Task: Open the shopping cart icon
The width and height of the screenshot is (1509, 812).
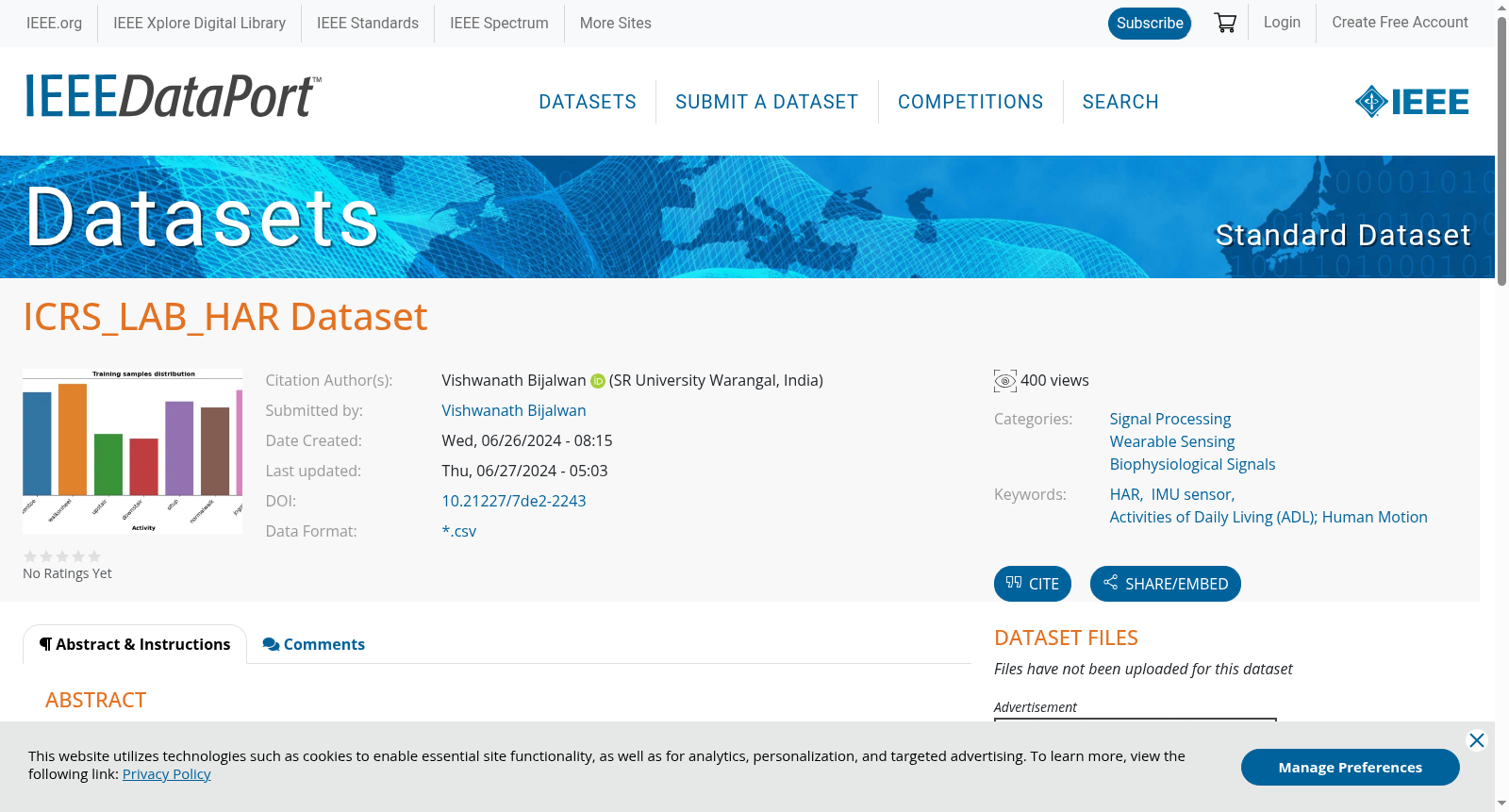Action: click(1225, 23)
